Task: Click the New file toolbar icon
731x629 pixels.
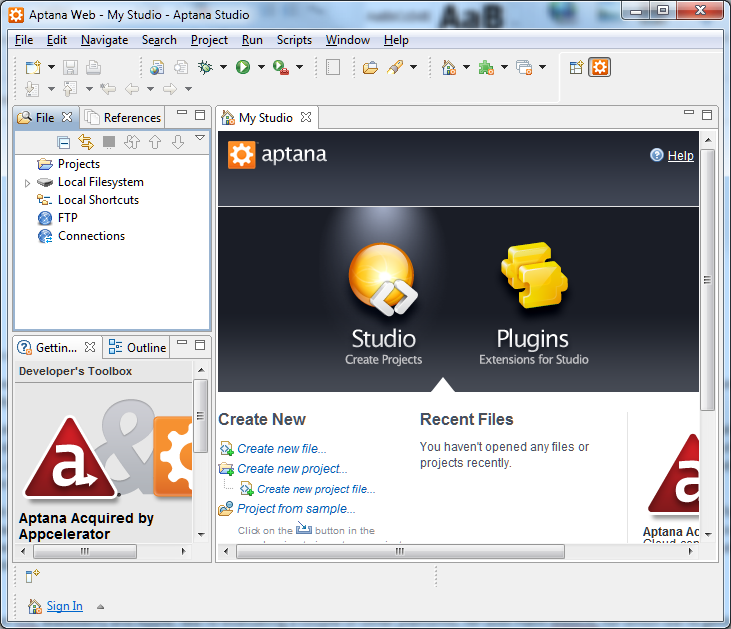Action: (x=33, y=68)
